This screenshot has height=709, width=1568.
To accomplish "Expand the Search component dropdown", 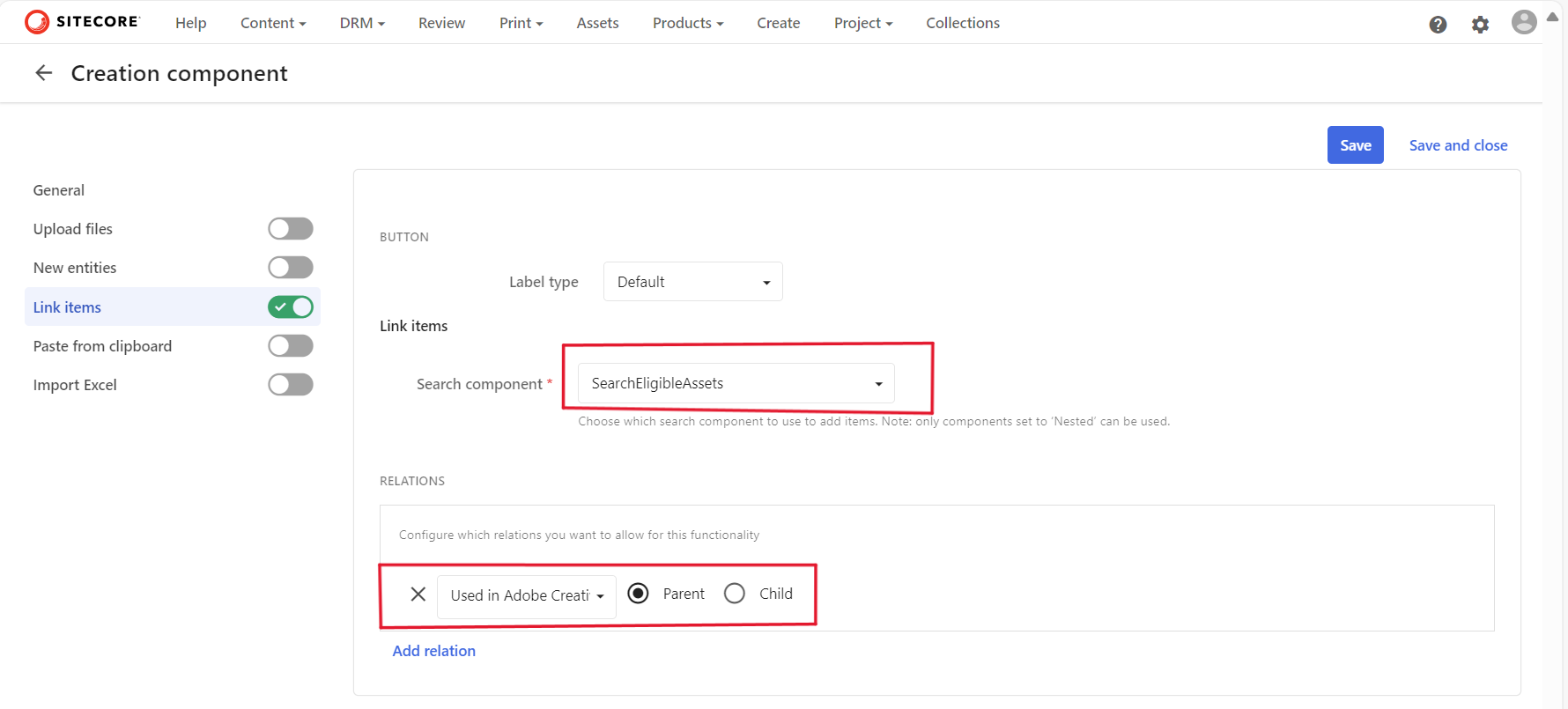I will (736, 383).
